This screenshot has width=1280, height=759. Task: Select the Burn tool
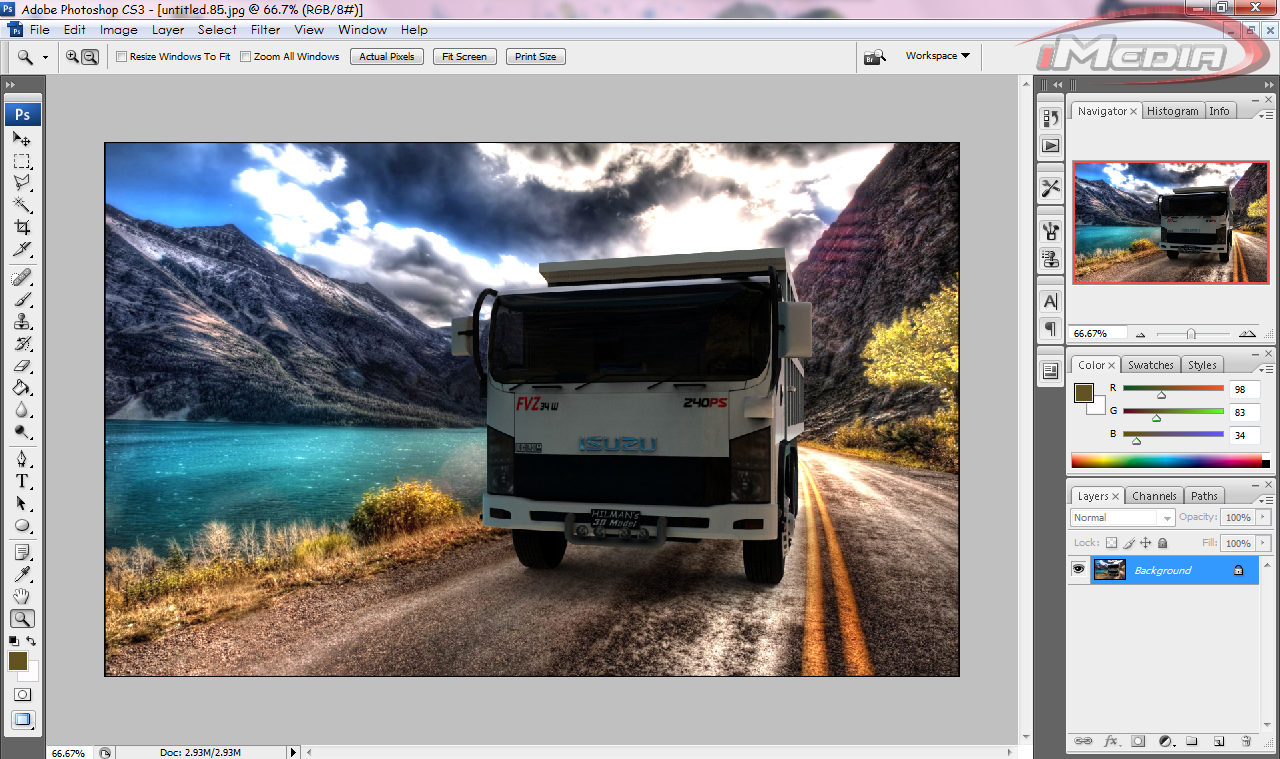(22, 432)
